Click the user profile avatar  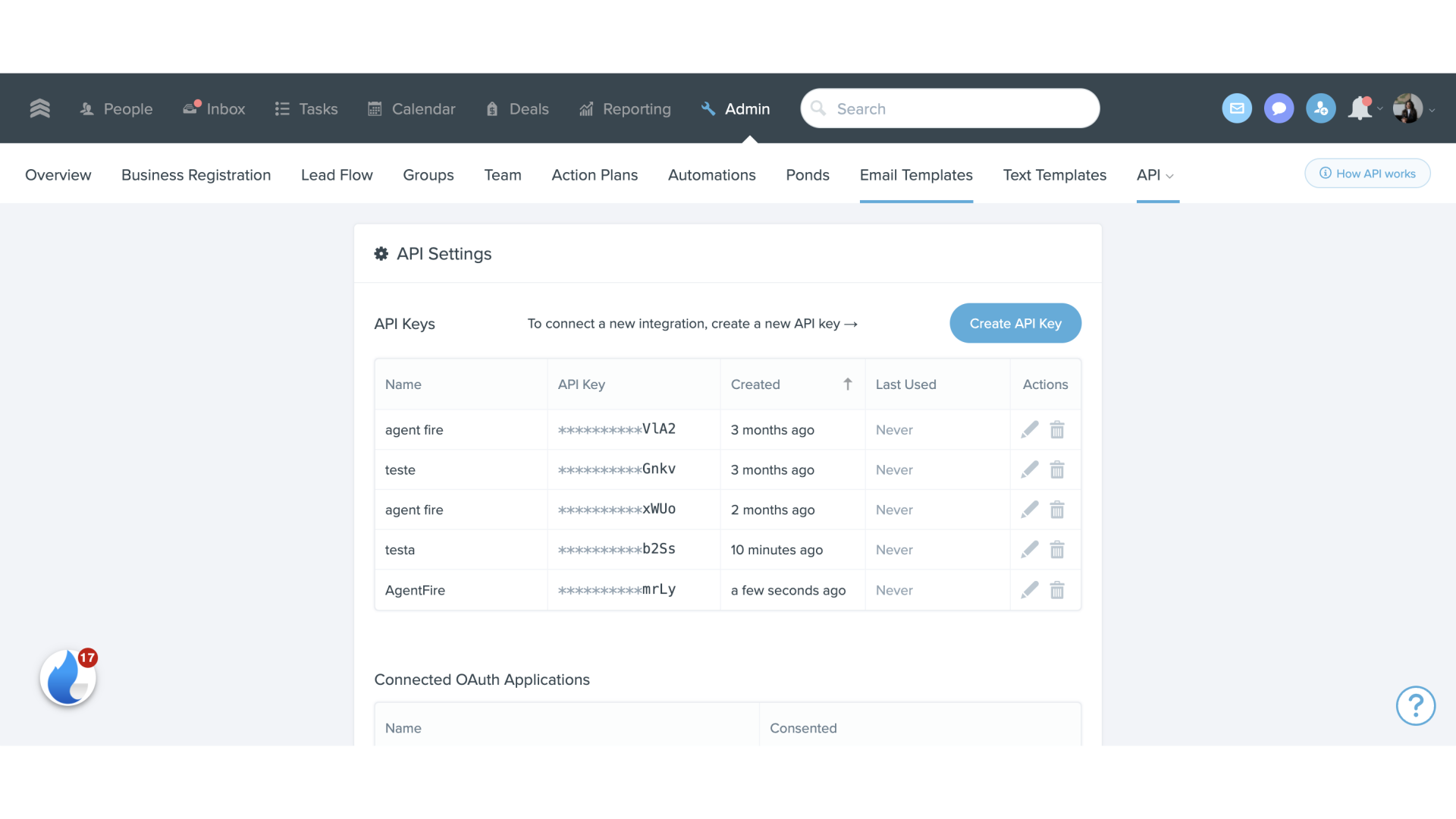1407,108
